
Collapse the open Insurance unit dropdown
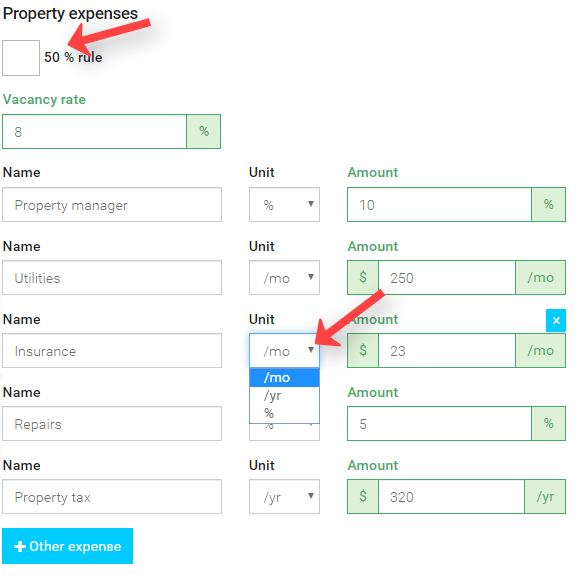(x=284, y=350)
